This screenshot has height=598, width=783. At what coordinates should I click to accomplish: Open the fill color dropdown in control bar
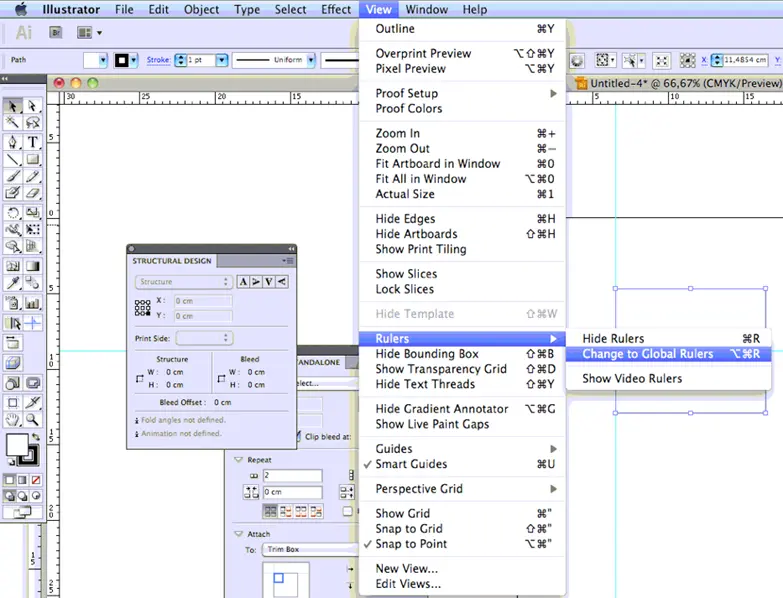coord(103,60)
